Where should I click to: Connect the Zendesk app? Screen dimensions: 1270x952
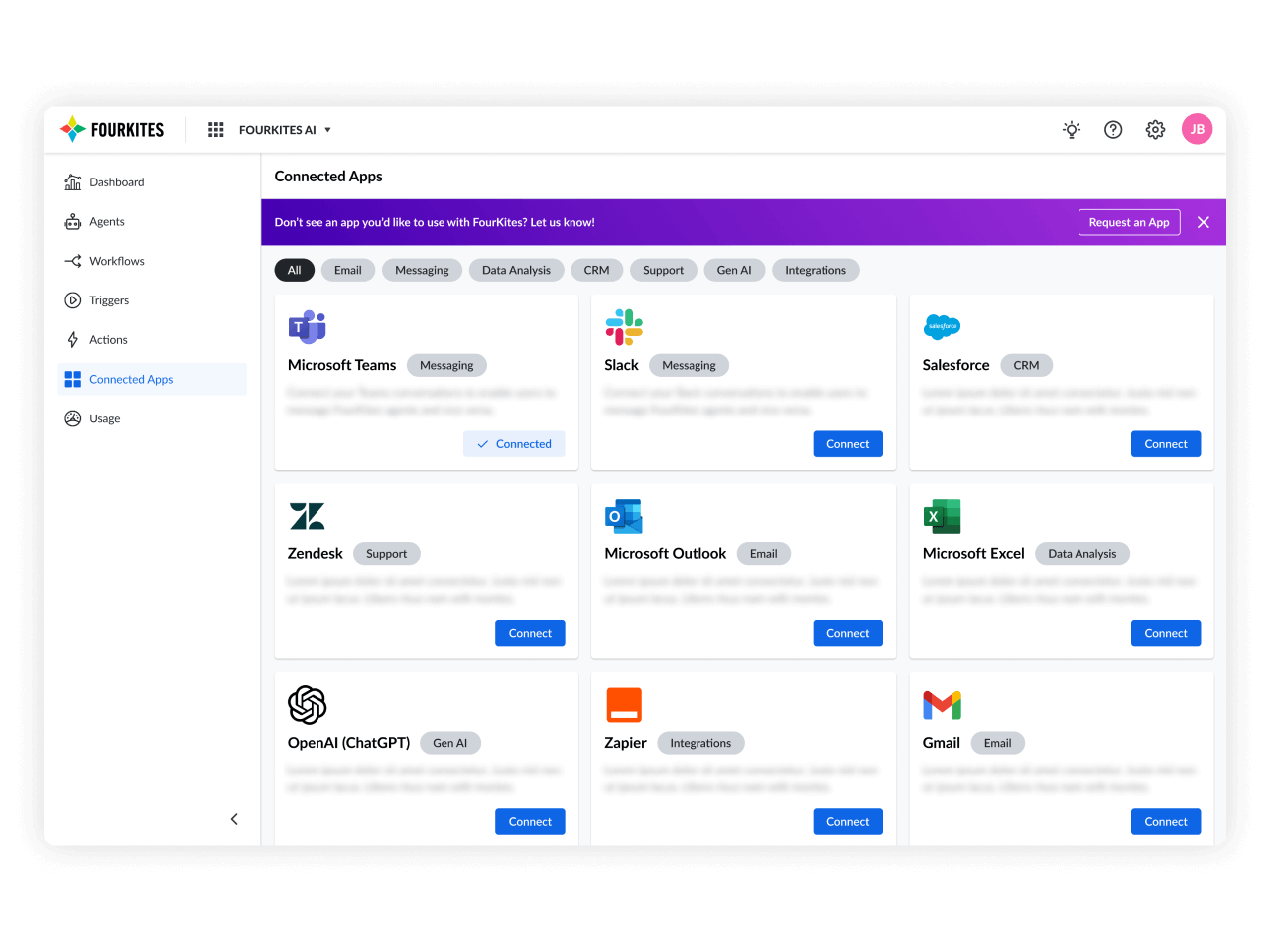coord(530,633)
